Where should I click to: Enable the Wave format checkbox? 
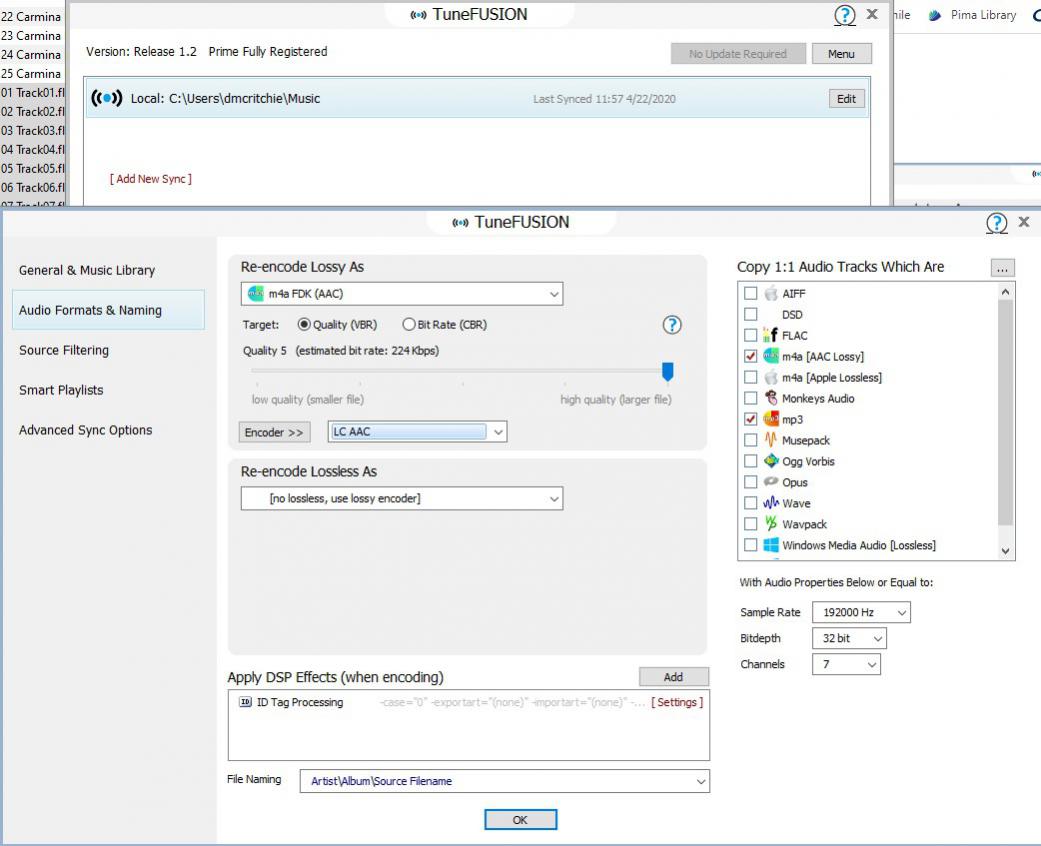751,504
